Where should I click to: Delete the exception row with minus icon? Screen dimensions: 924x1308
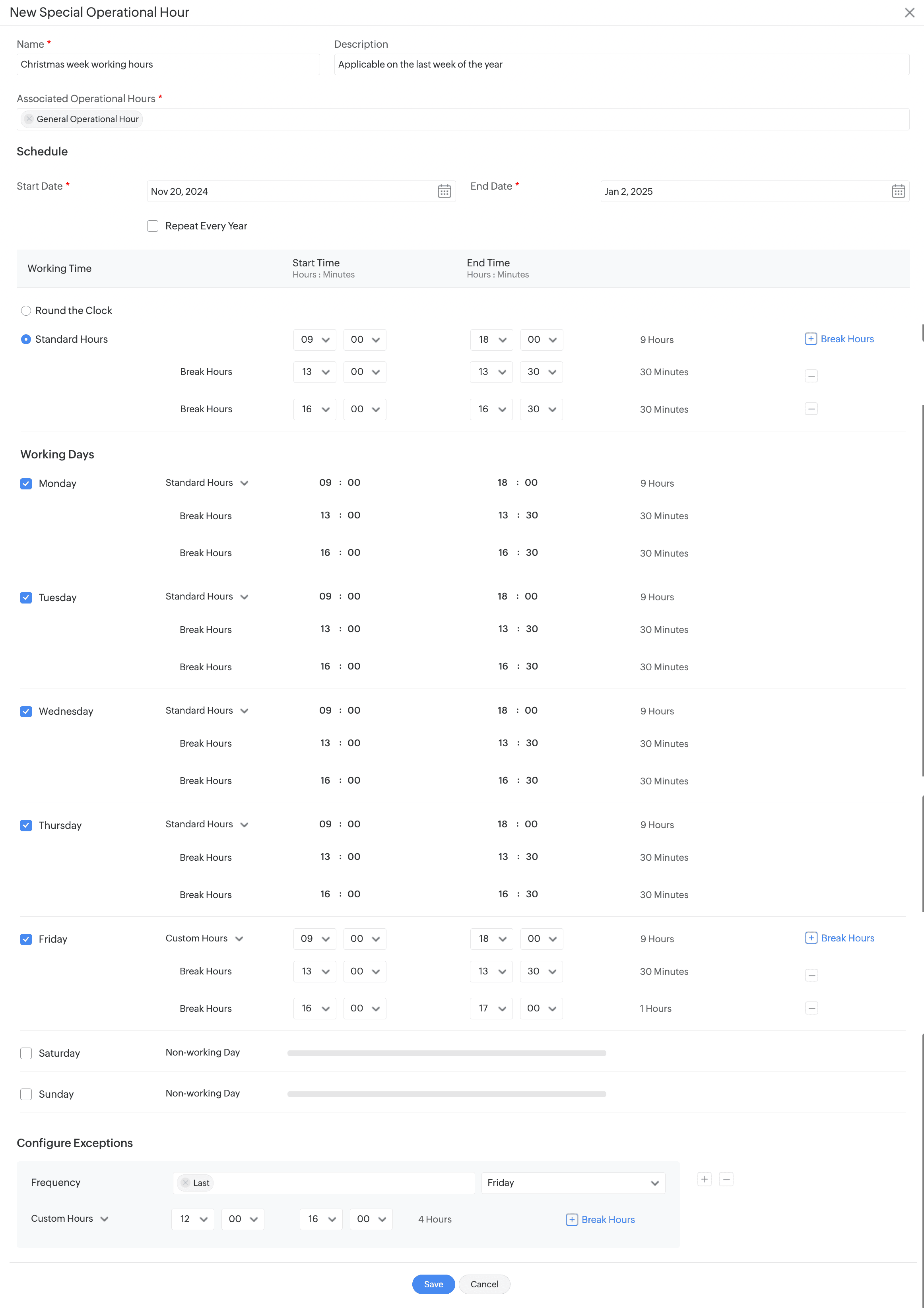tap(726, 1179)
